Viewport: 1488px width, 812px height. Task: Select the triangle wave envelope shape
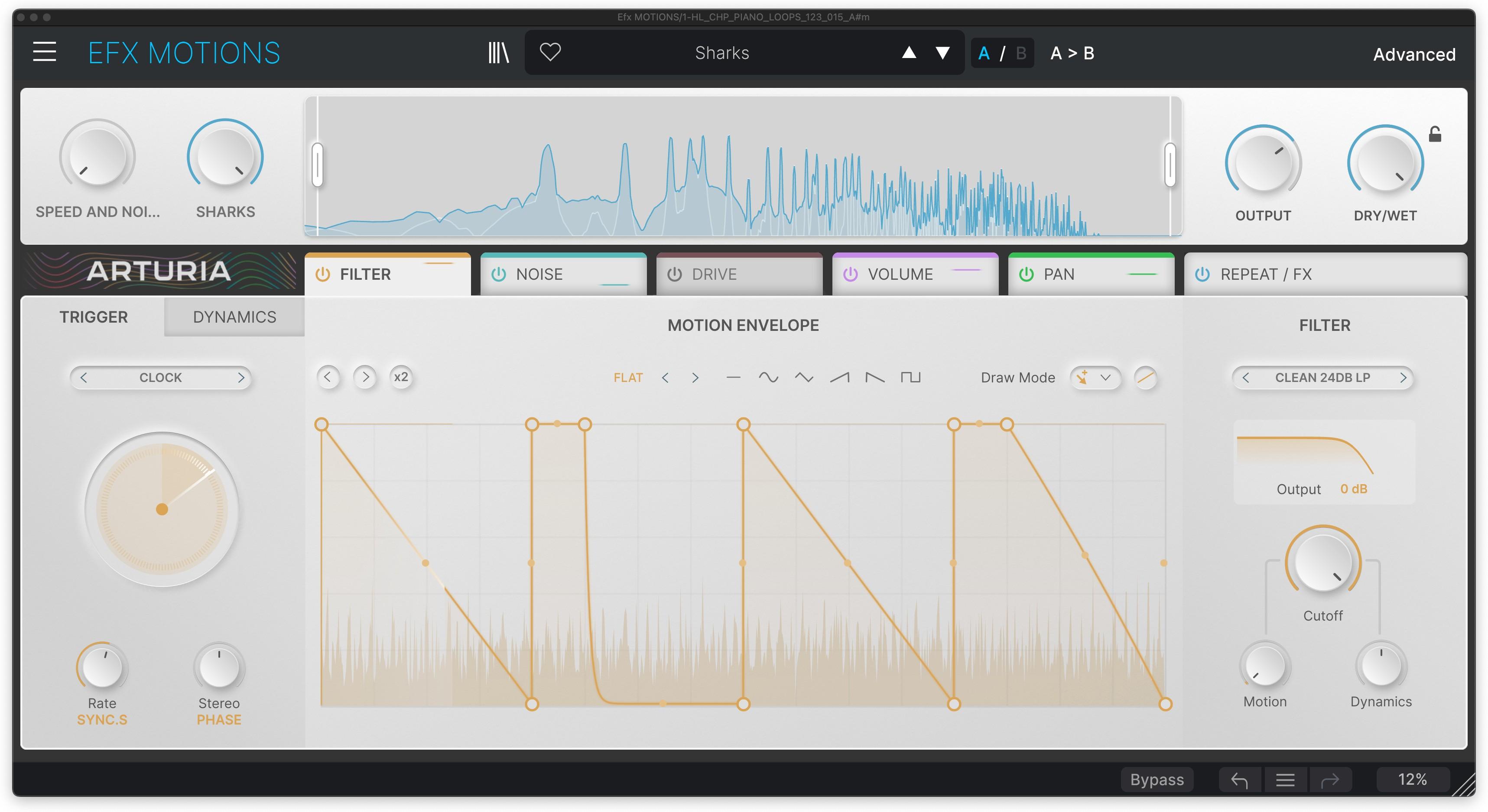coord(805,378)
